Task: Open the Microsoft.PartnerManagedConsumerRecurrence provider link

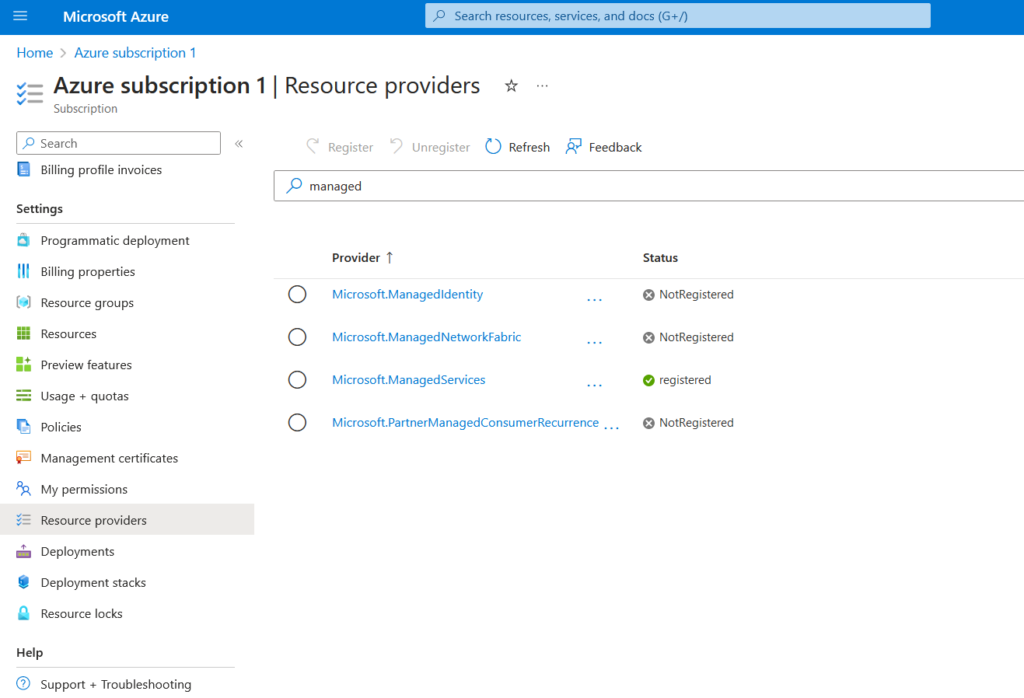Action: click(x=465, y=422)
